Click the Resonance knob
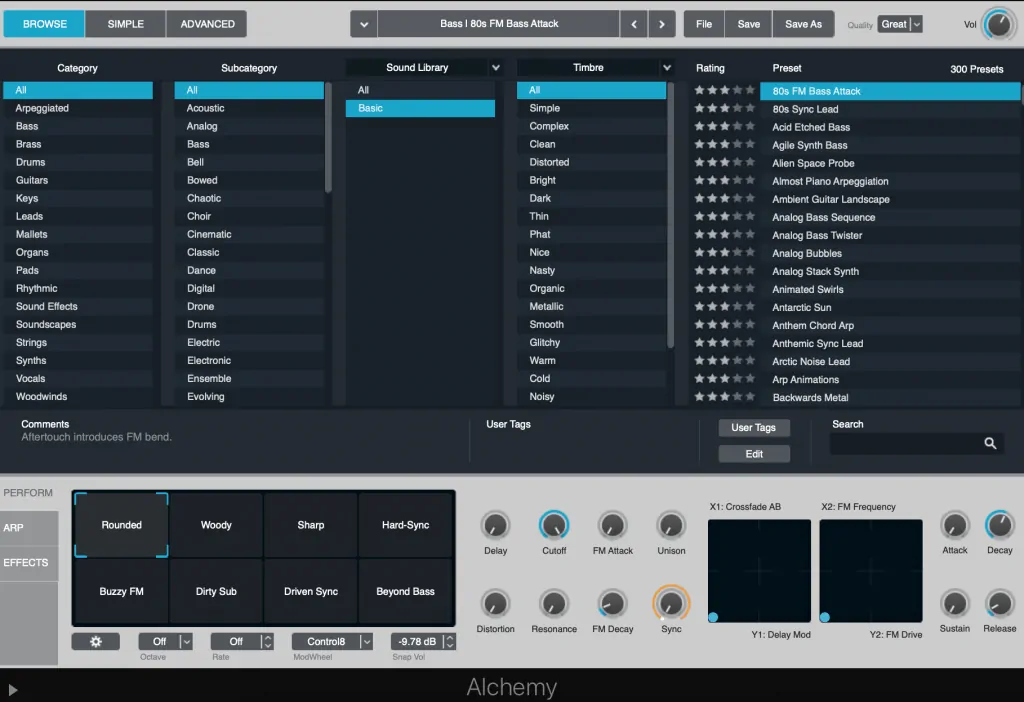 (554, 604)
